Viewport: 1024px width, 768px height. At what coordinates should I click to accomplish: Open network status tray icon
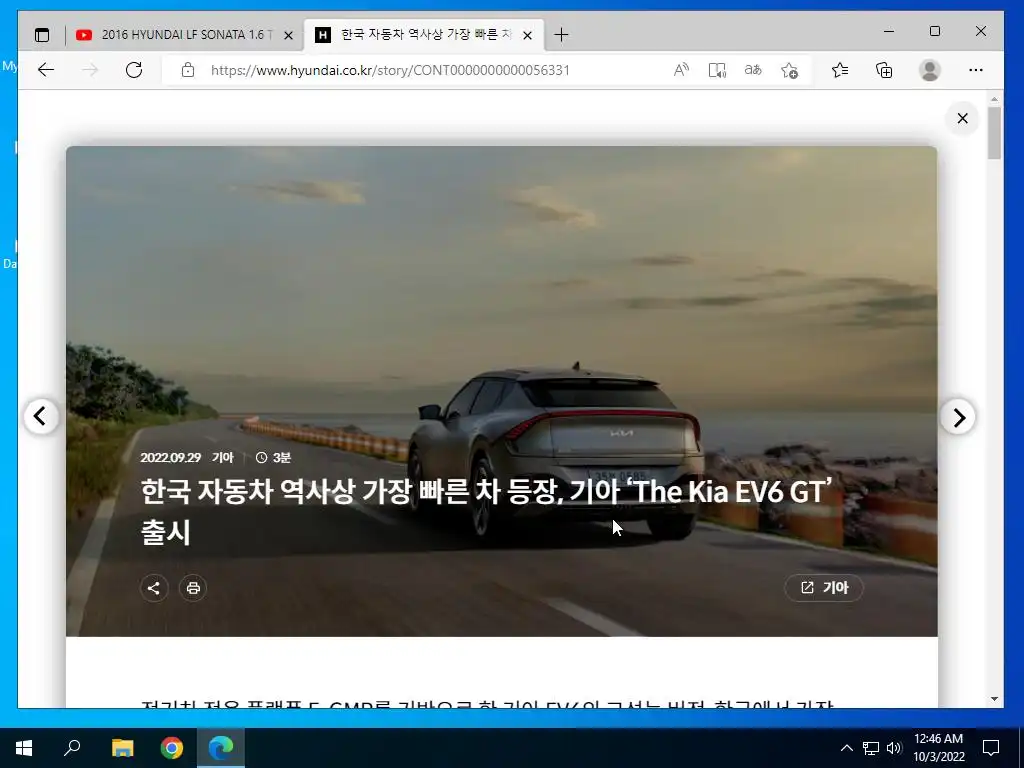[x=871, y=748]
